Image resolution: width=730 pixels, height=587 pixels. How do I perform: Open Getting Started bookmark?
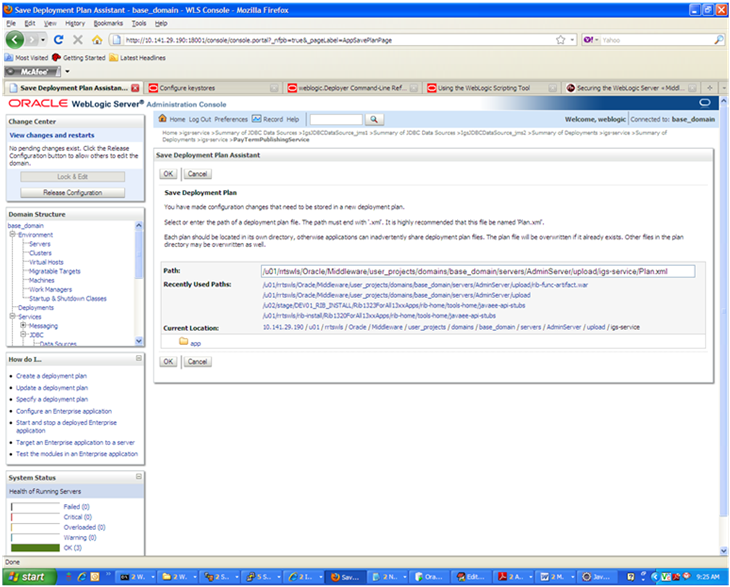pyautogui.click(x=79, y=58)
